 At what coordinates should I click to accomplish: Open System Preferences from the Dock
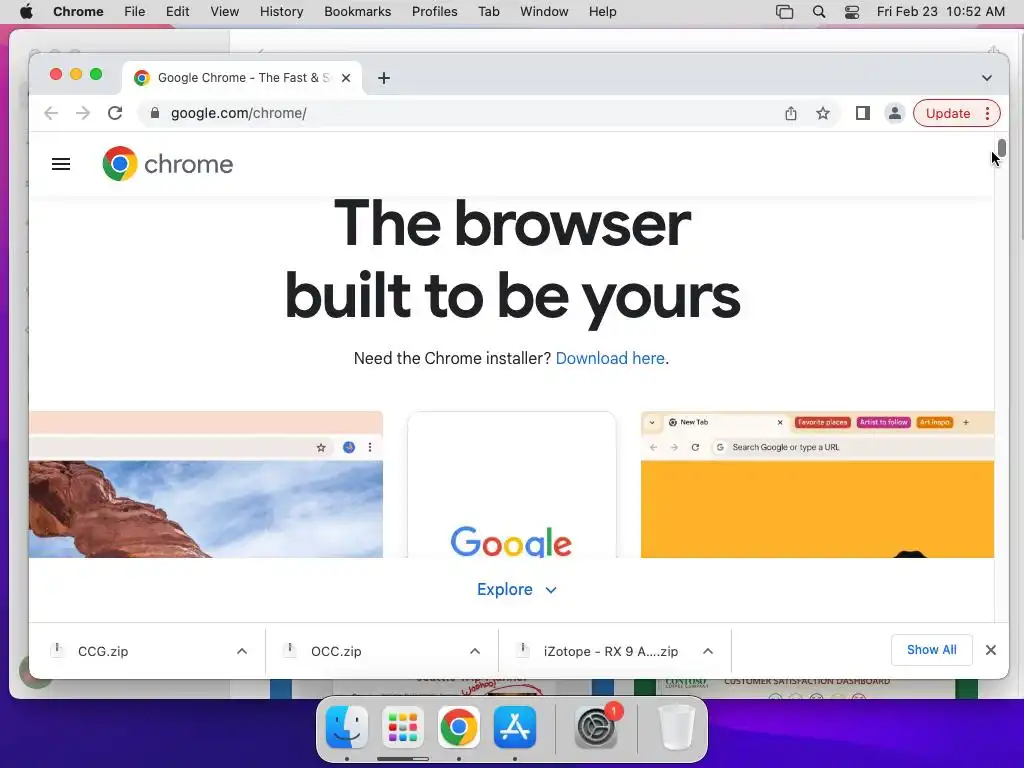tap(596, 727)
